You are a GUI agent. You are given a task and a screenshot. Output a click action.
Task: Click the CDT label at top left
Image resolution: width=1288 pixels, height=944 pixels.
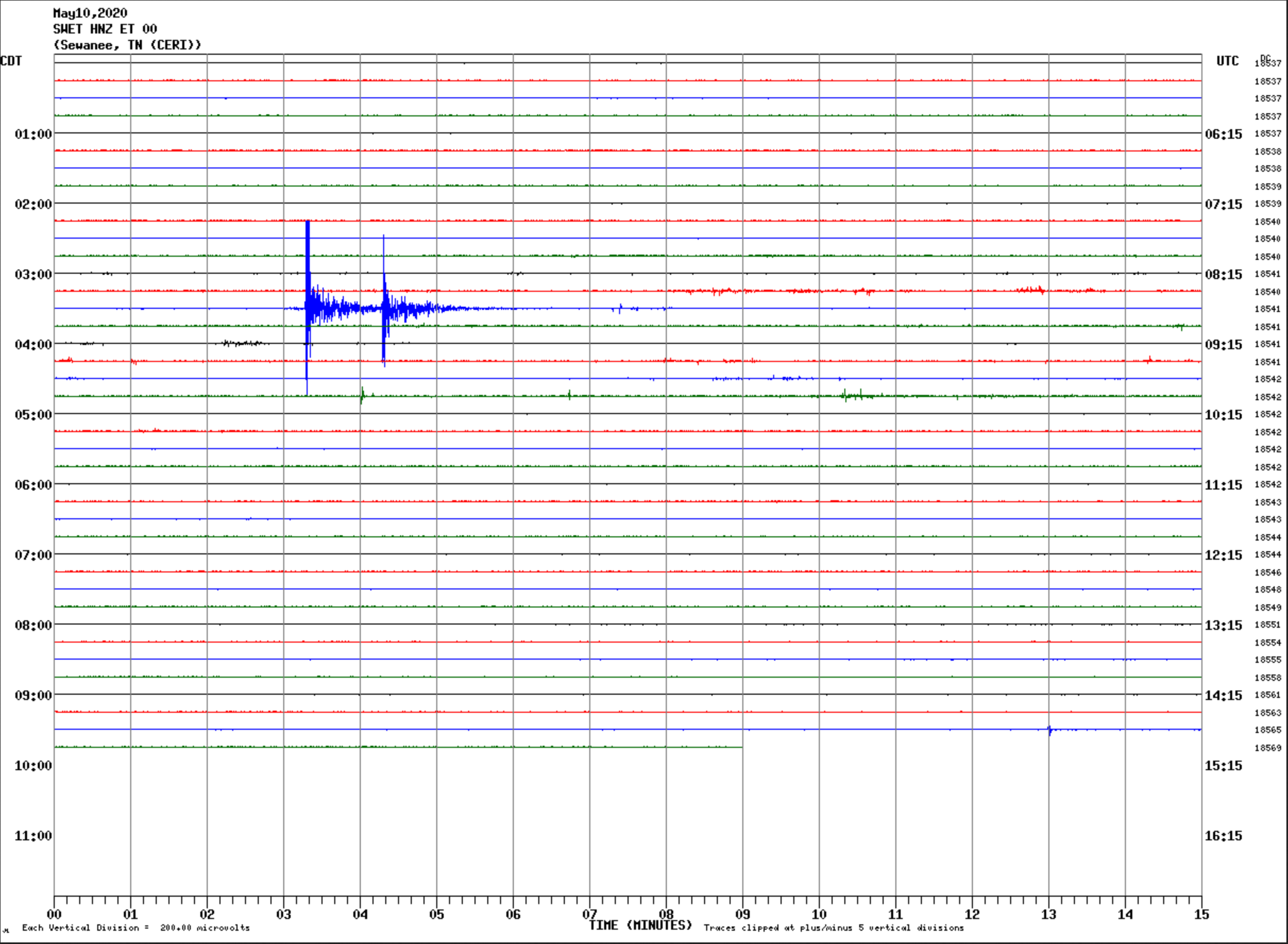pos(11,61)
